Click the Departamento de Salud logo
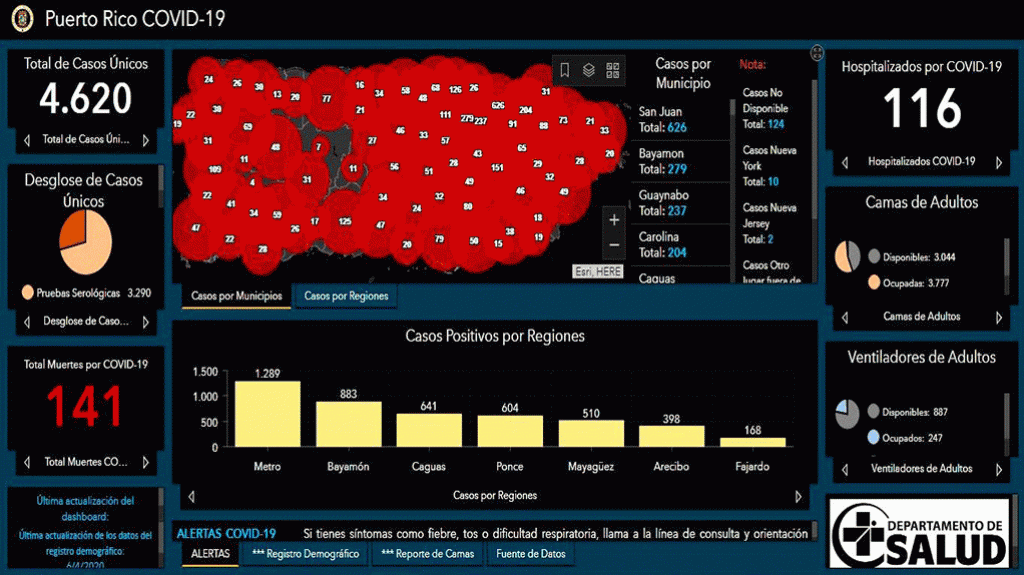Viewport: 1024px width, 575px height. click(919, 534)
